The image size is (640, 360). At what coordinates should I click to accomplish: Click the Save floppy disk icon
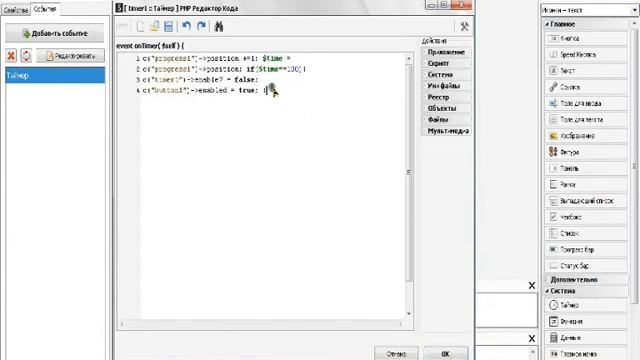(x=168, y=27)
